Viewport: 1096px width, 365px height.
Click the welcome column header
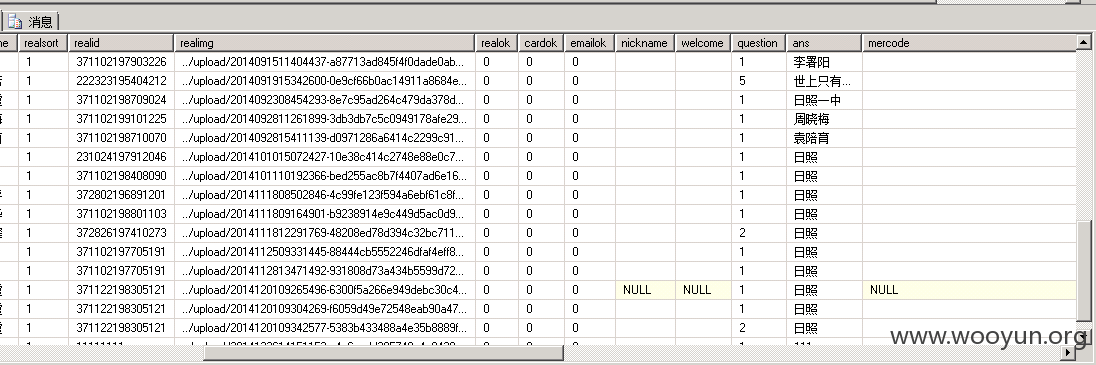702,43
